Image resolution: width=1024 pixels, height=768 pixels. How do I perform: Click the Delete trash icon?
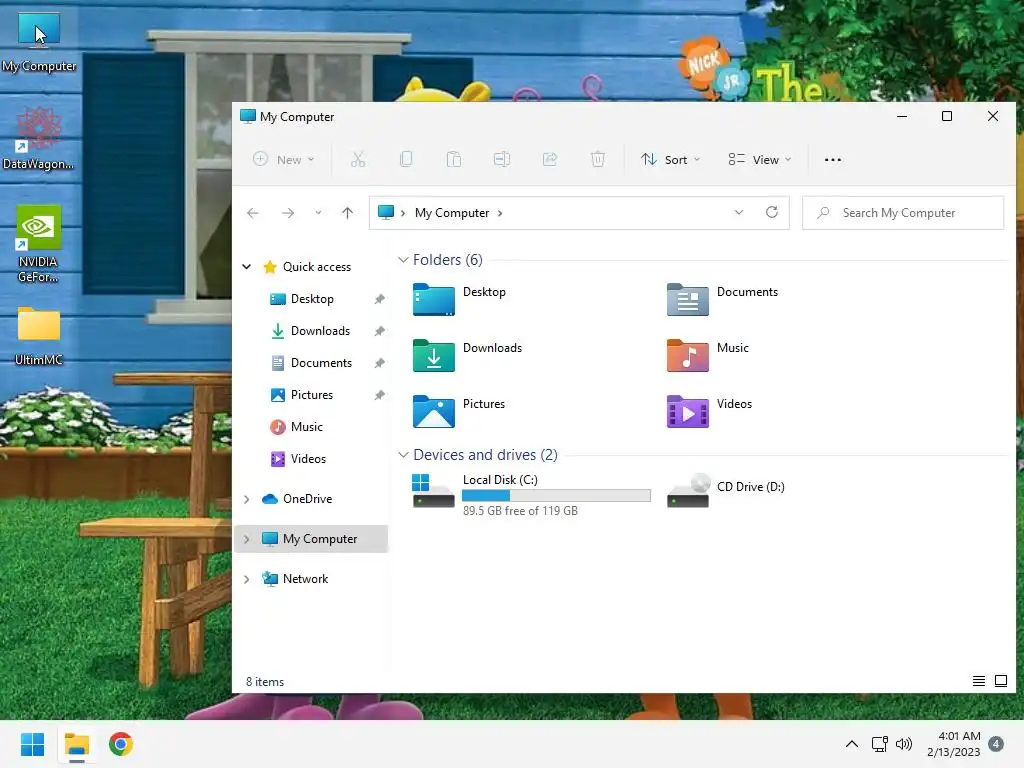point(598,159)
